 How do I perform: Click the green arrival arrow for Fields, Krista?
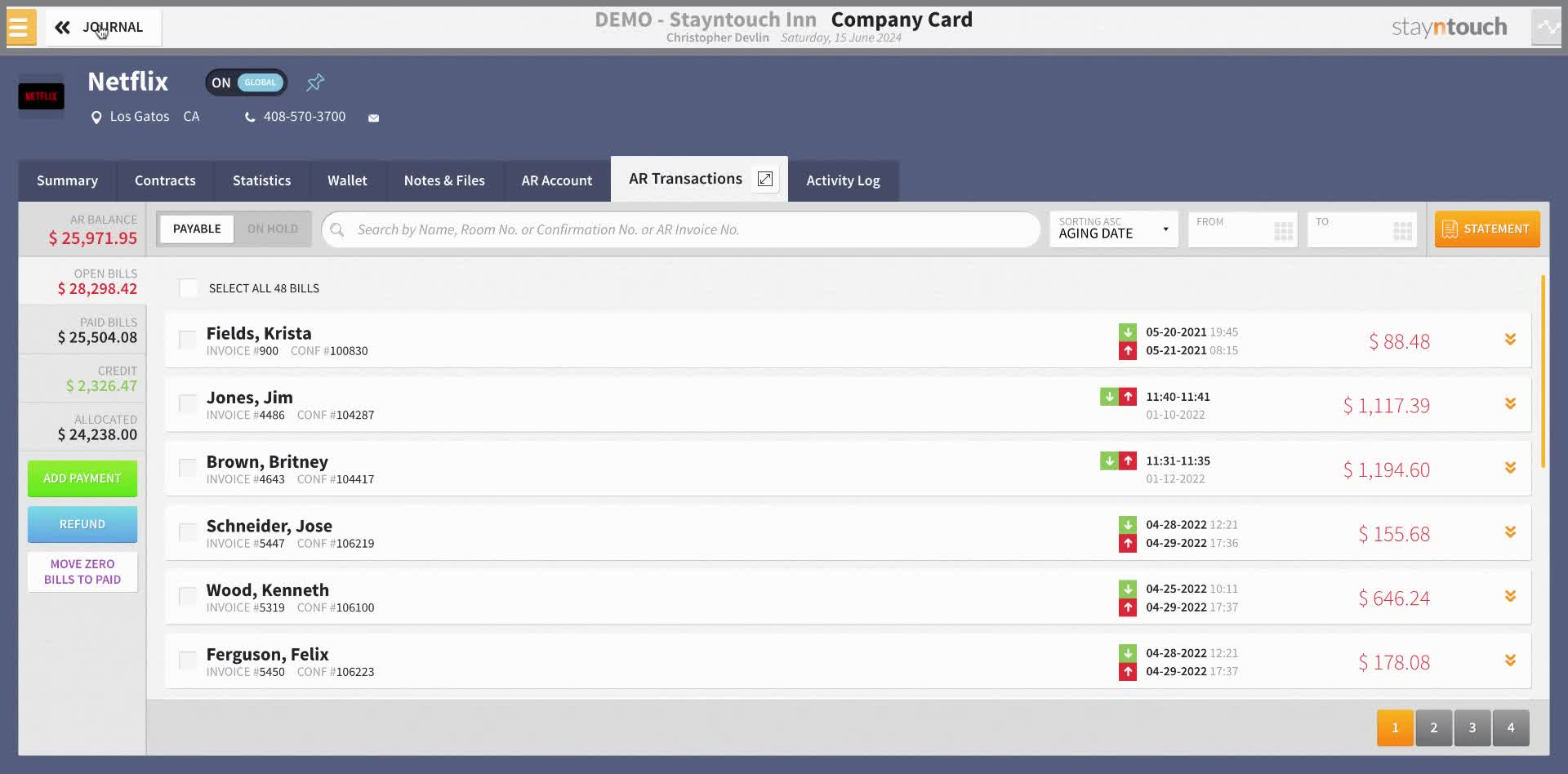click(x=1128, y=332)
